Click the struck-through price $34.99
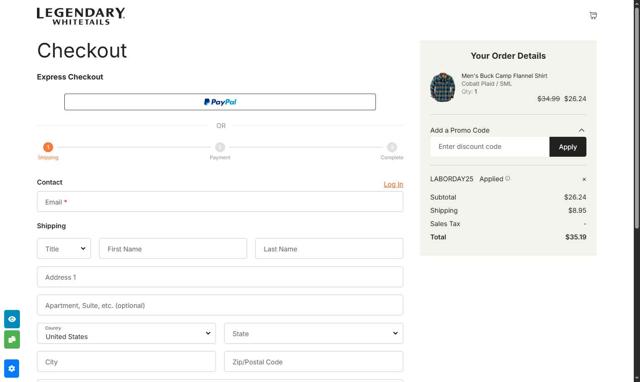 (548, 99)
